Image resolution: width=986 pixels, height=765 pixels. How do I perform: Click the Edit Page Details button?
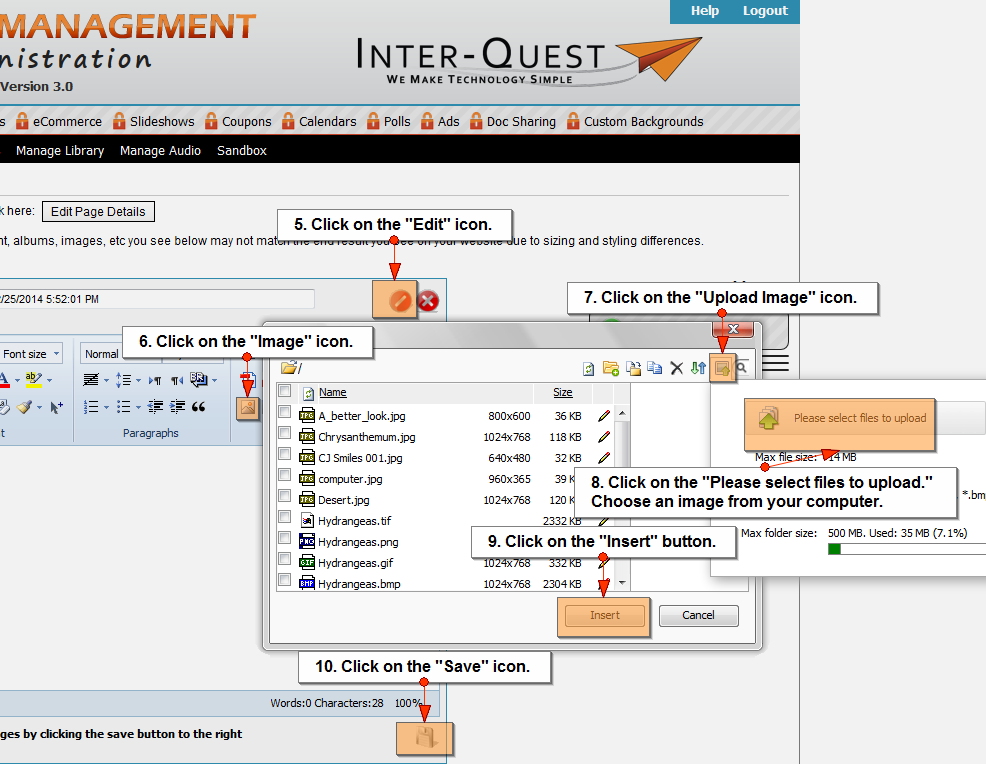[x=98, y=212]
